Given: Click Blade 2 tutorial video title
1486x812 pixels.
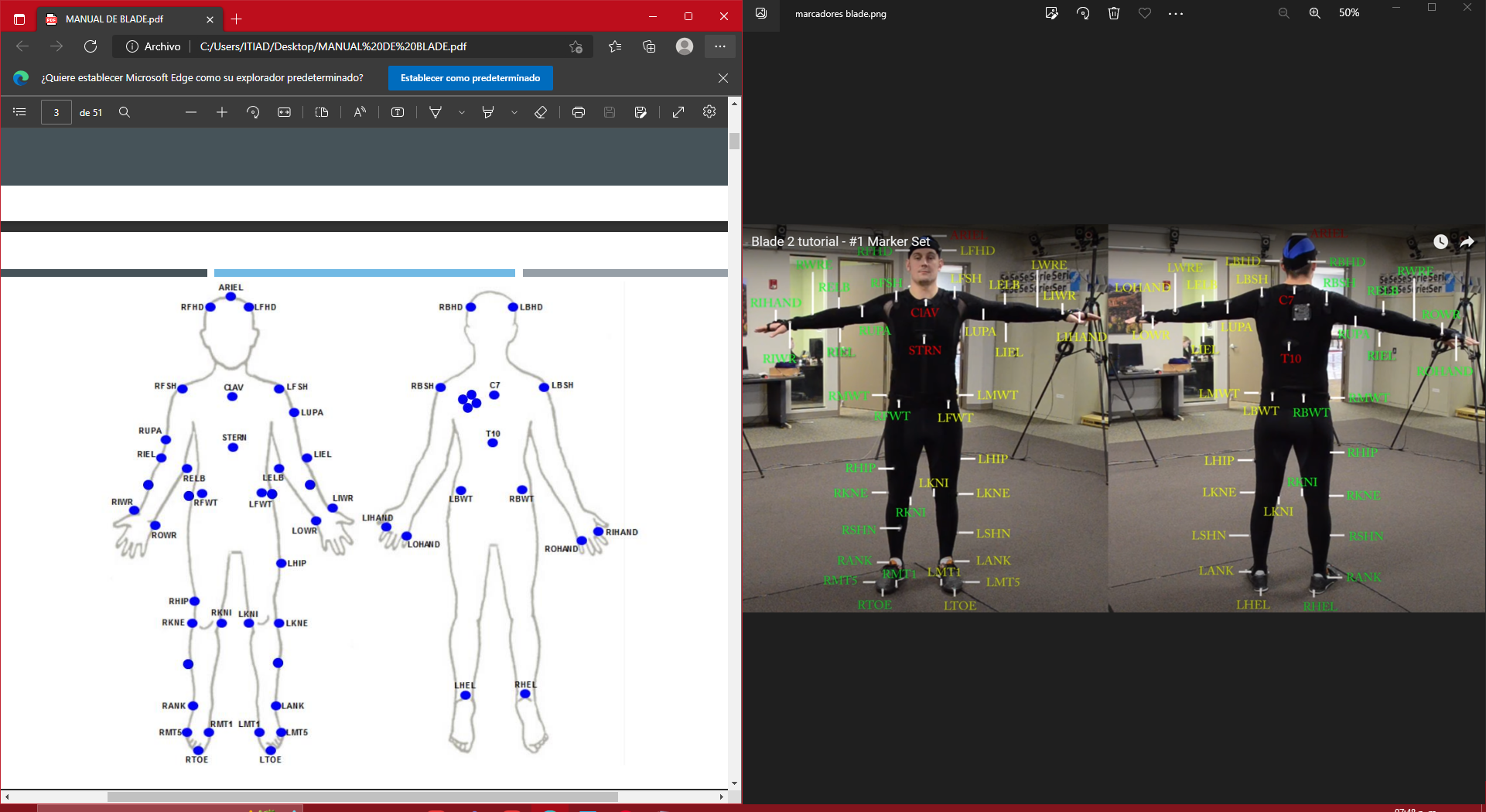Looking at the screenshot, I should [840, 241].
